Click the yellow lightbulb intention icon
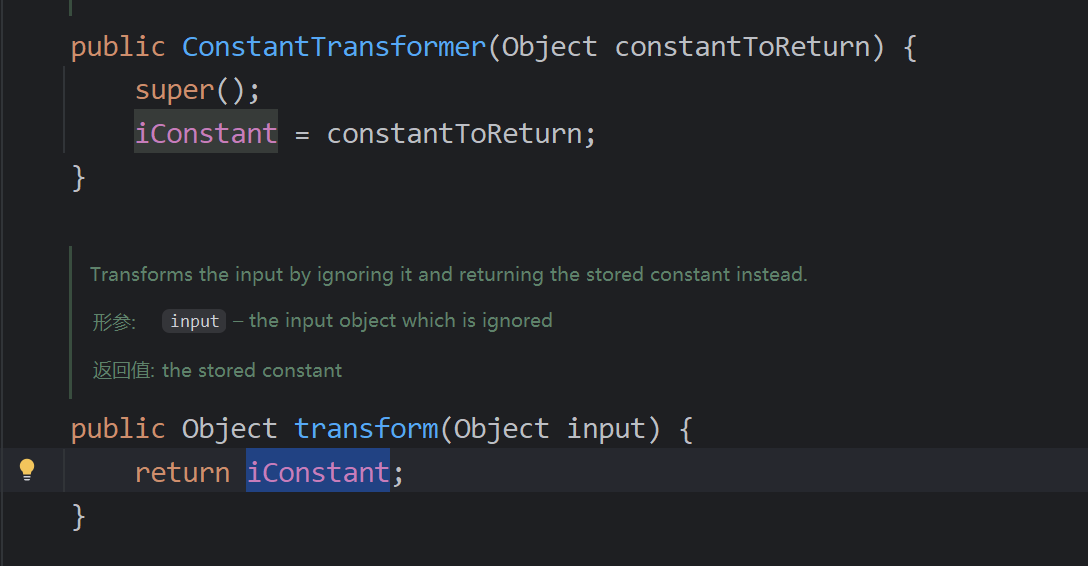The image size is (1088, 566). pos(27,470)
